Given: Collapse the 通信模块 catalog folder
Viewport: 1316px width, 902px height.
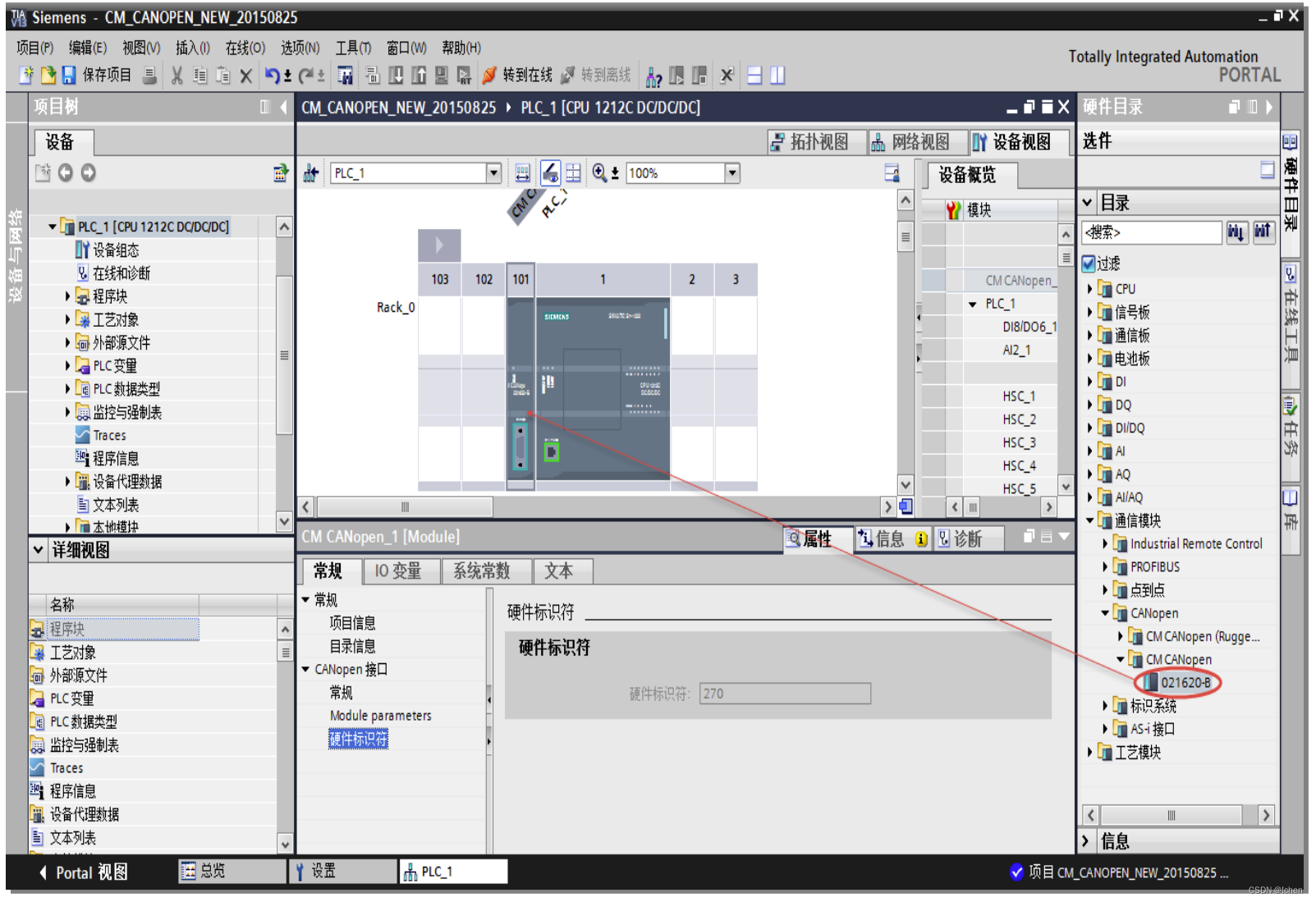Looking at the screenshot, I should 1090,520.
